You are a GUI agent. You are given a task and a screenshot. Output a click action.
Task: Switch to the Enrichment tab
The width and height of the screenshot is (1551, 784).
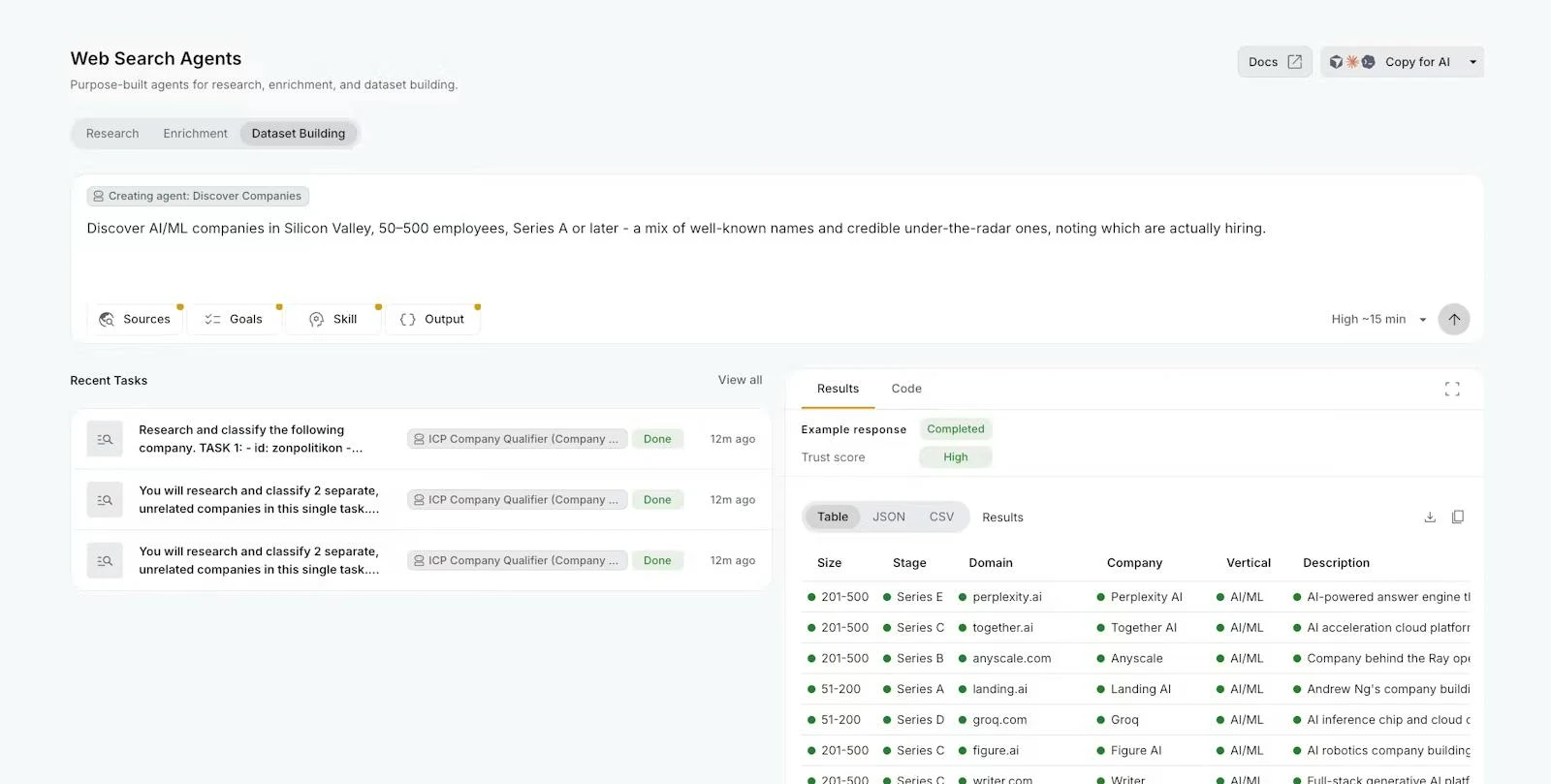(x=195, y=134)
